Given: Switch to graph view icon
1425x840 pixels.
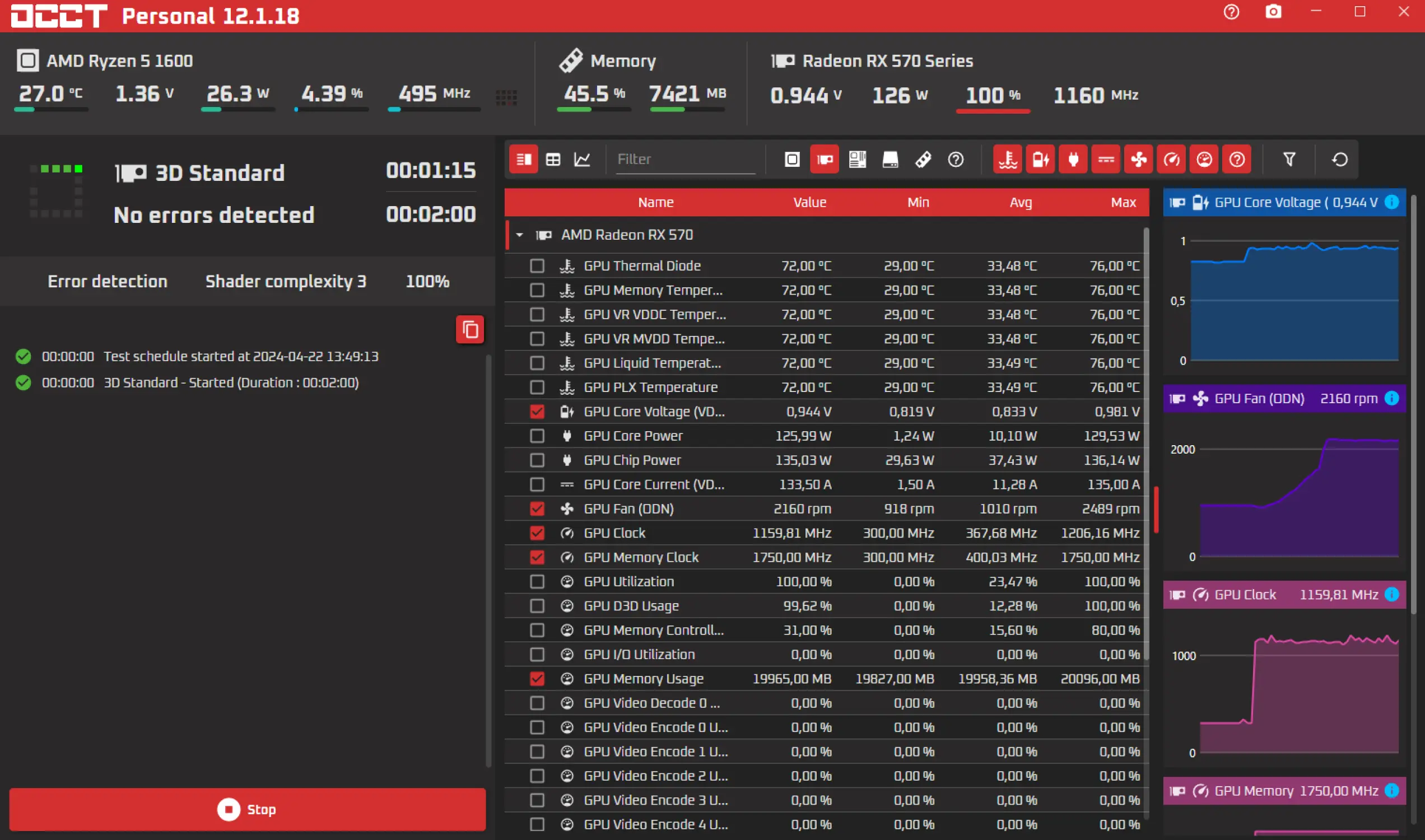Looking at the screenshot, I should point(582,160).
